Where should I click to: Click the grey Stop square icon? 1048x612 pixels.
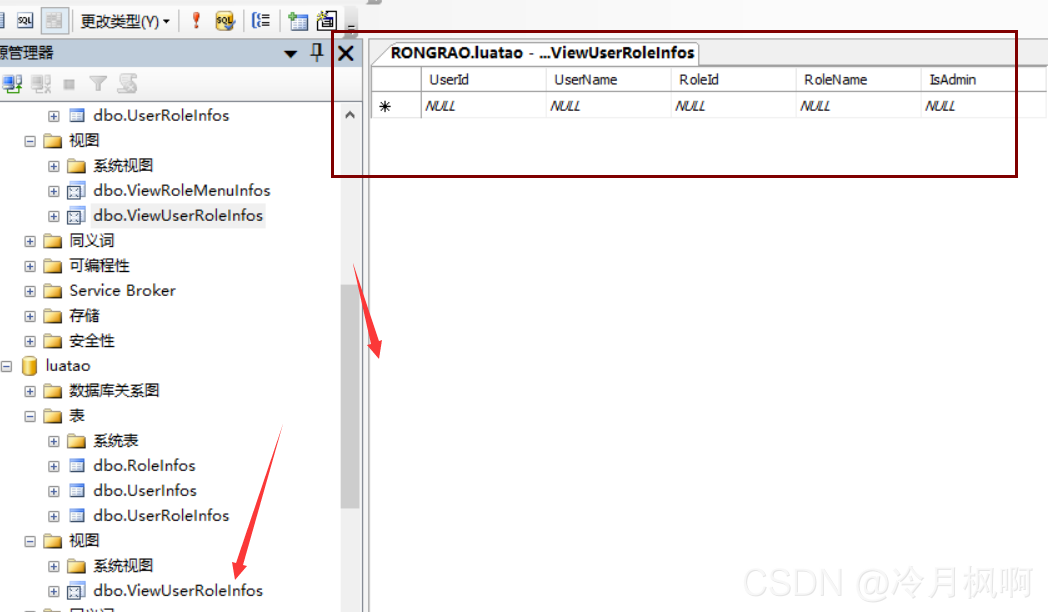point(69,84)
